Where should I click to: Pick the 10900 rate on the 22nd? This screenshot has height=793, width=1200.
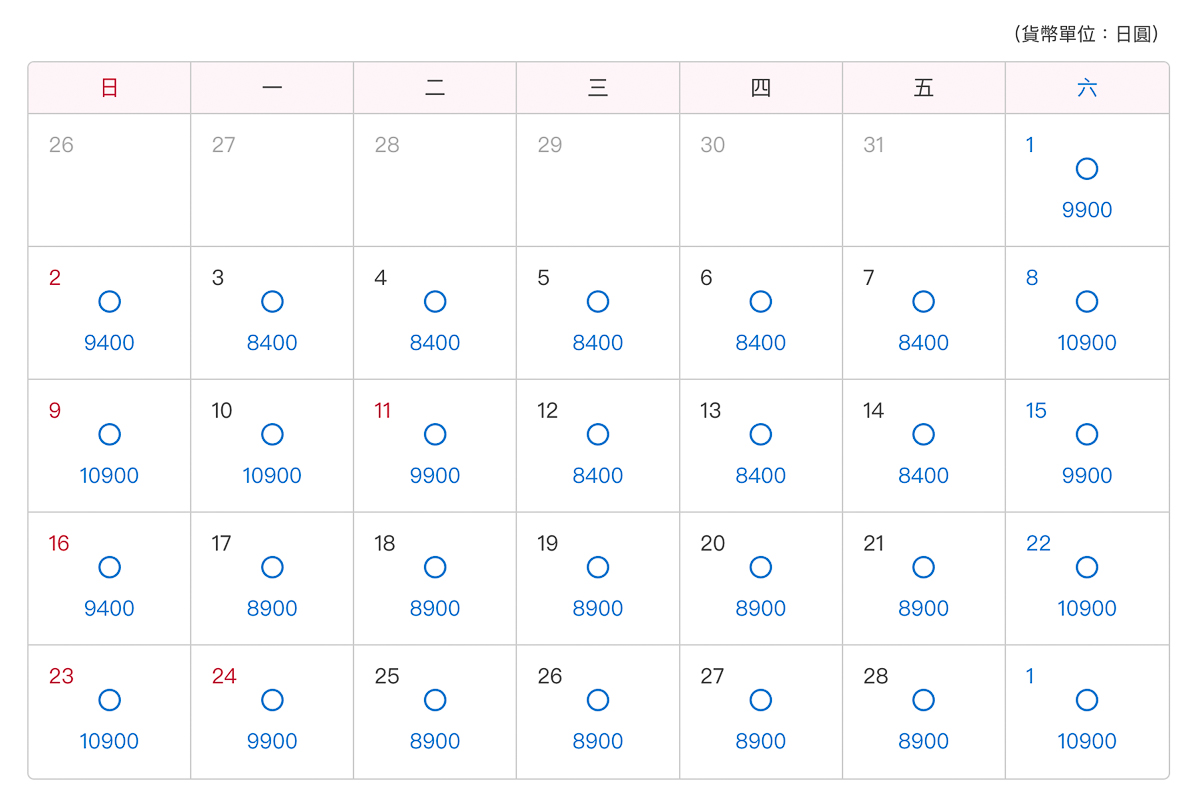tap(1087, 609)
